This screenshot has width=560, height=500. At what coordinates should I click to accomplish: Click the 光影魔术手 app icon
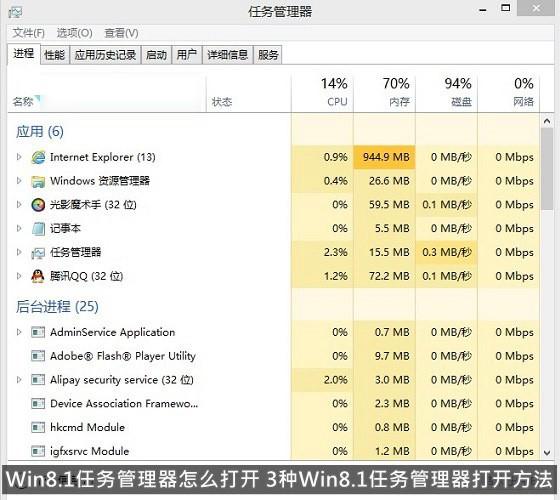point(38,205)
